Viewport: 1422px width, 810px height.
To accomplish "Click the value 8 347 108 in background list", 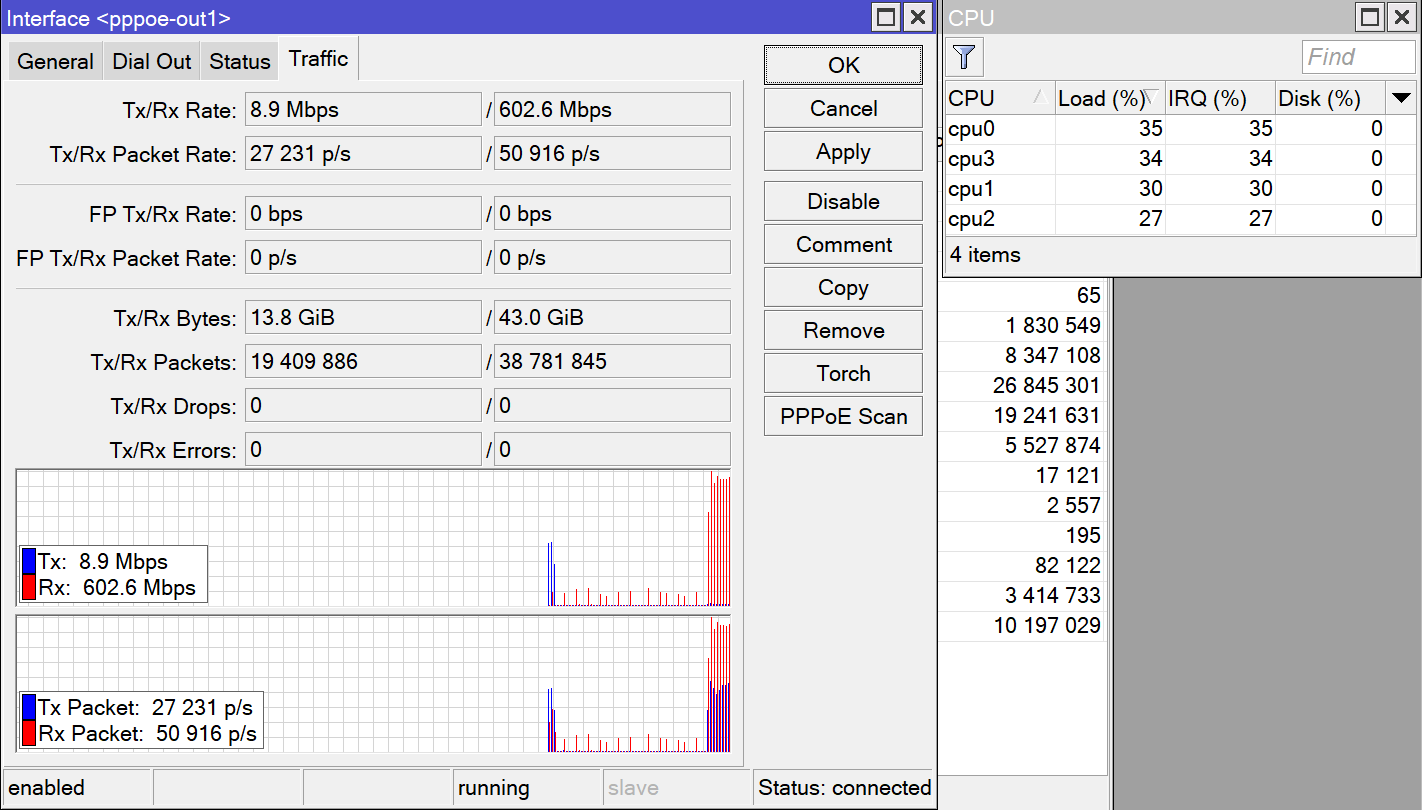I will [1053, 355].
